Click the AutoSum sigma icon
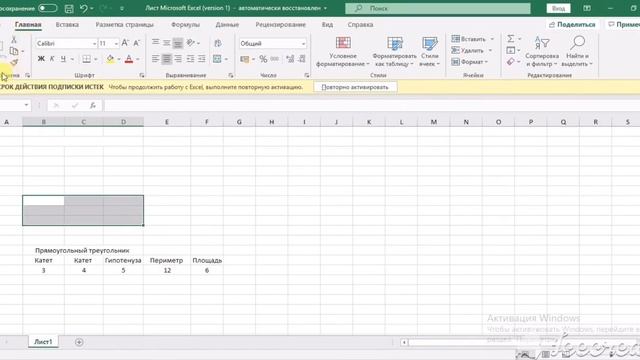This screenshot has height=360, width=640. point(511,38)
